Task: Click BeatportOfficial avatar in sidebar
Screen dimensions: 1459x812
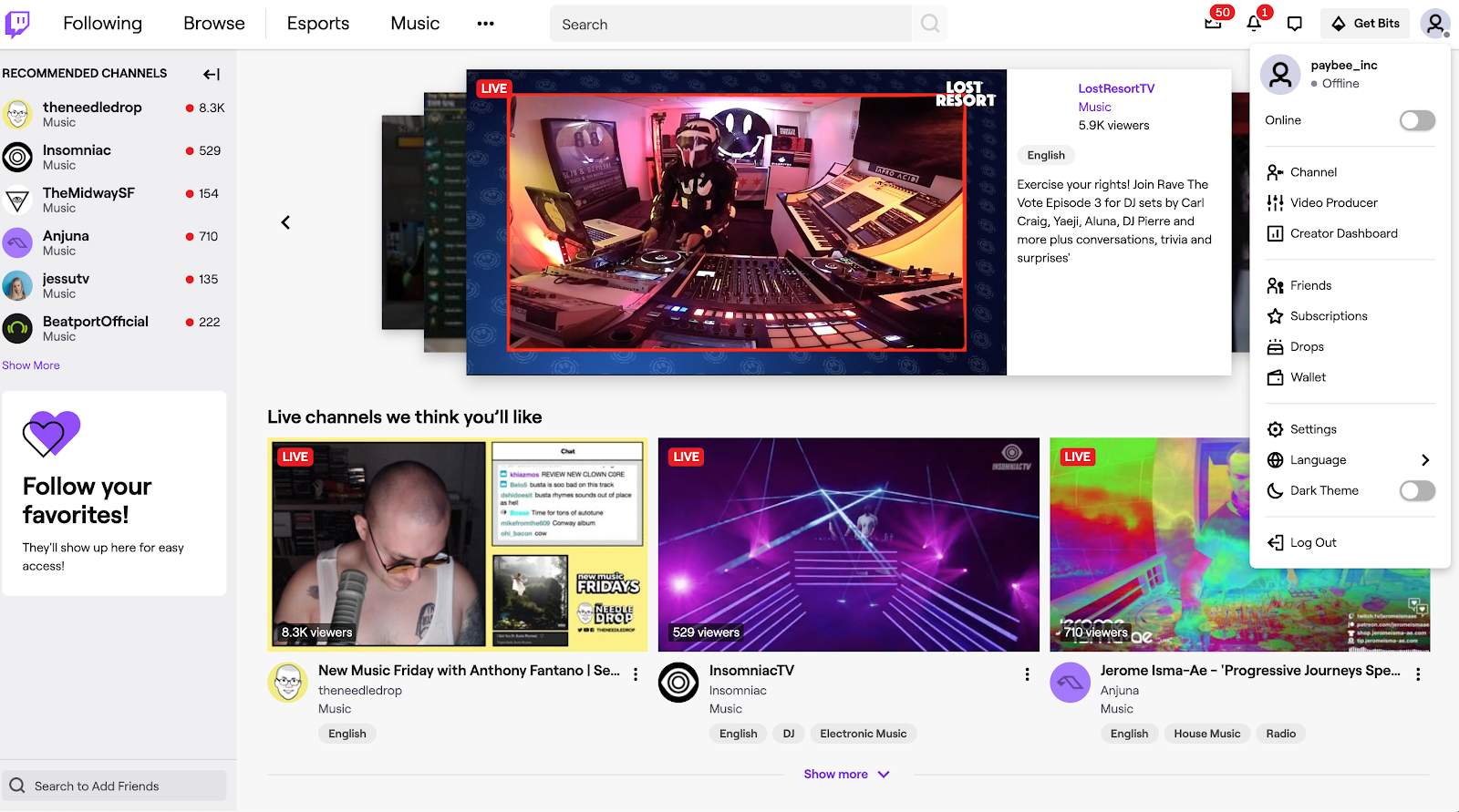Action: [17, 328]
